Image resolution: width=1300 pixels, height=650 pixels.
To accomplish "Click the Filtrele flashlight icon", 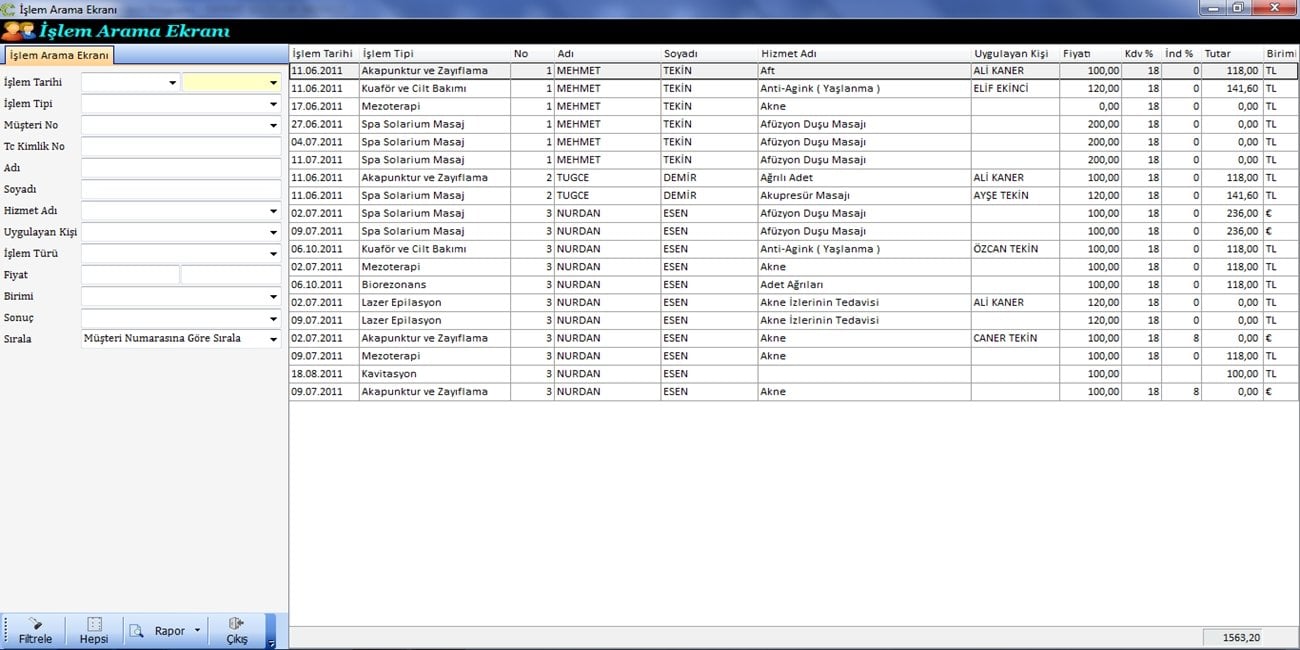I will click(x=35, y=623).
